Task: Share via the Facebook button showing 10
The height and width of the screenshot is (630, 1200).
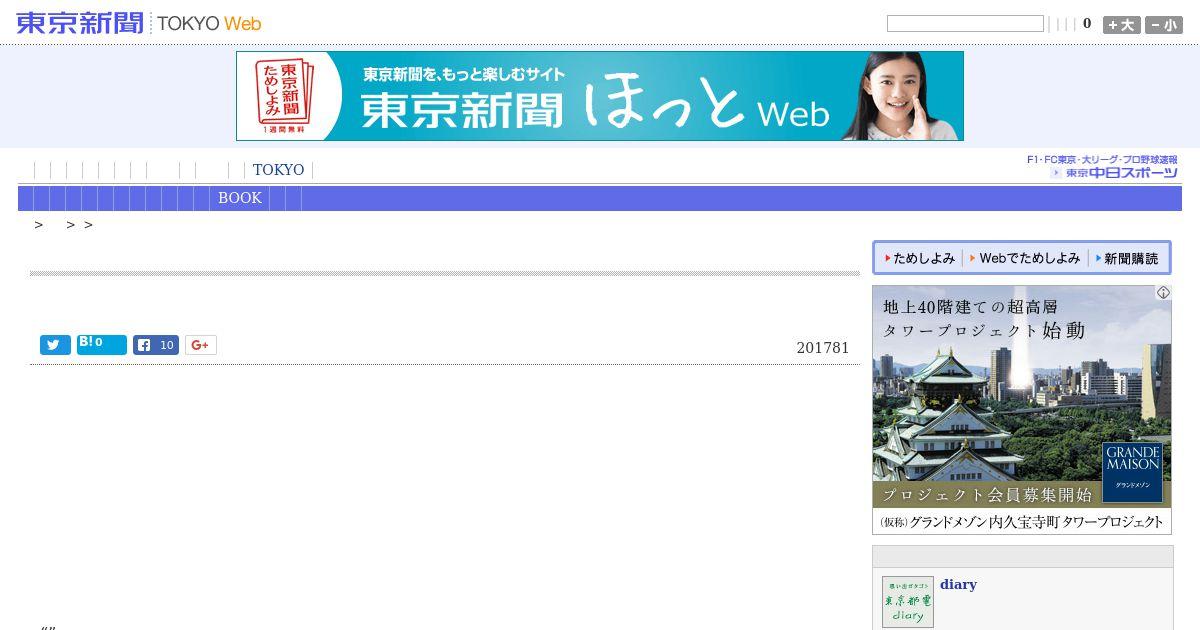Action: pos(156,345)
